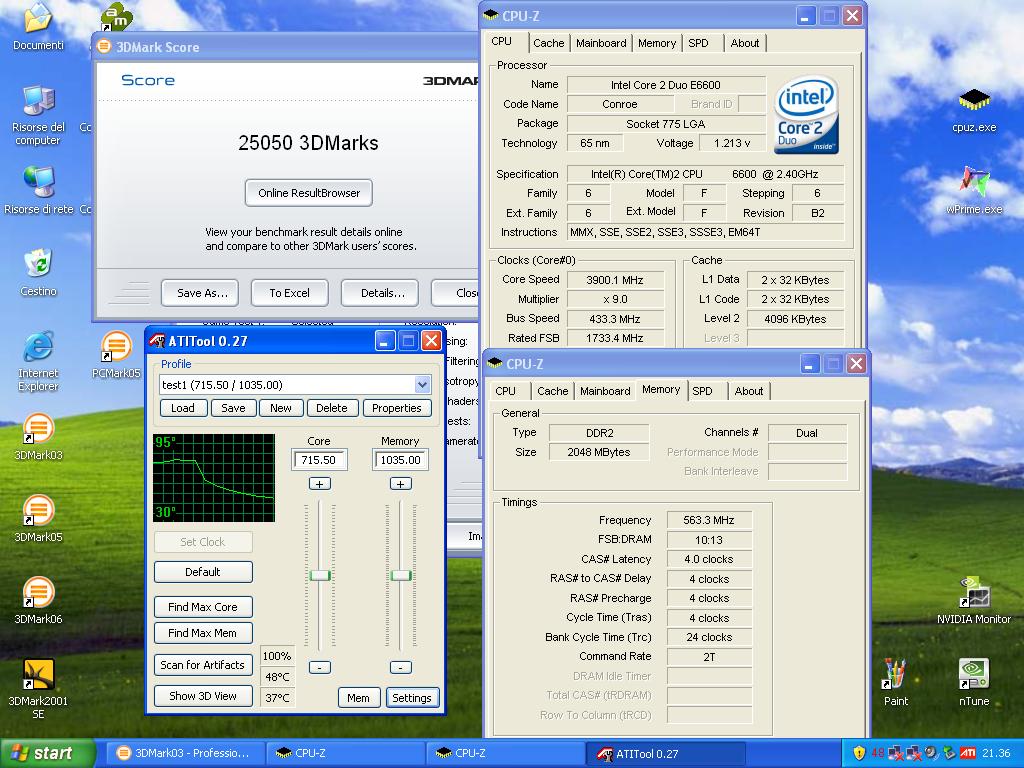
Task: Click New profile button in ATITool
Action: [x=281, y=408]
